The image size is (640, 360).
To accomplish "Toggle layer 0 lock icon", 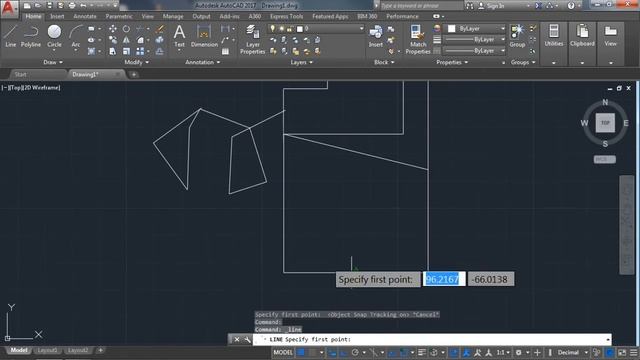I will (x=289, y=29).
